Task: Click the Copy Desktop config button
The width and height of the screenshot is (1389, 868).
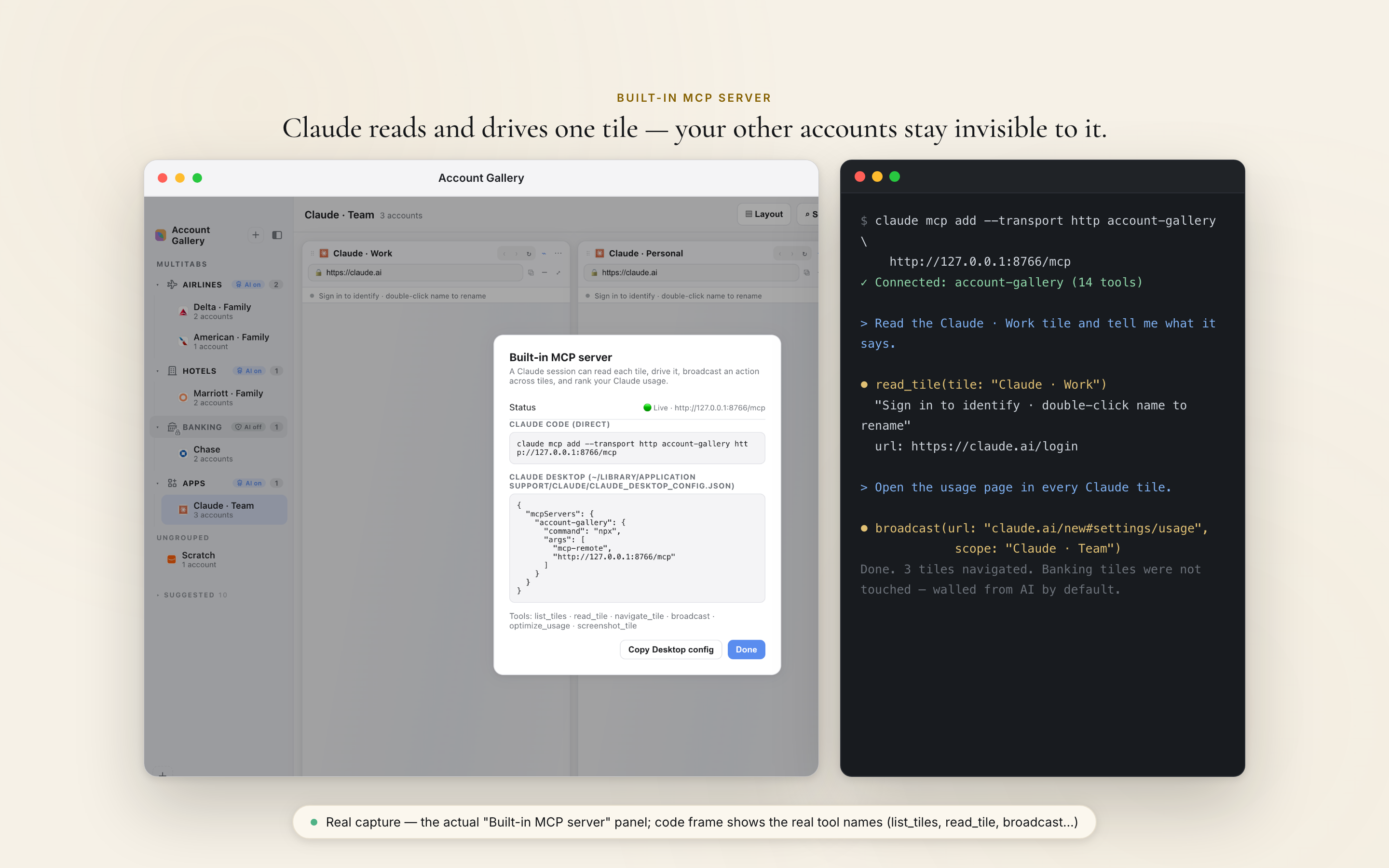Action: 670,649
